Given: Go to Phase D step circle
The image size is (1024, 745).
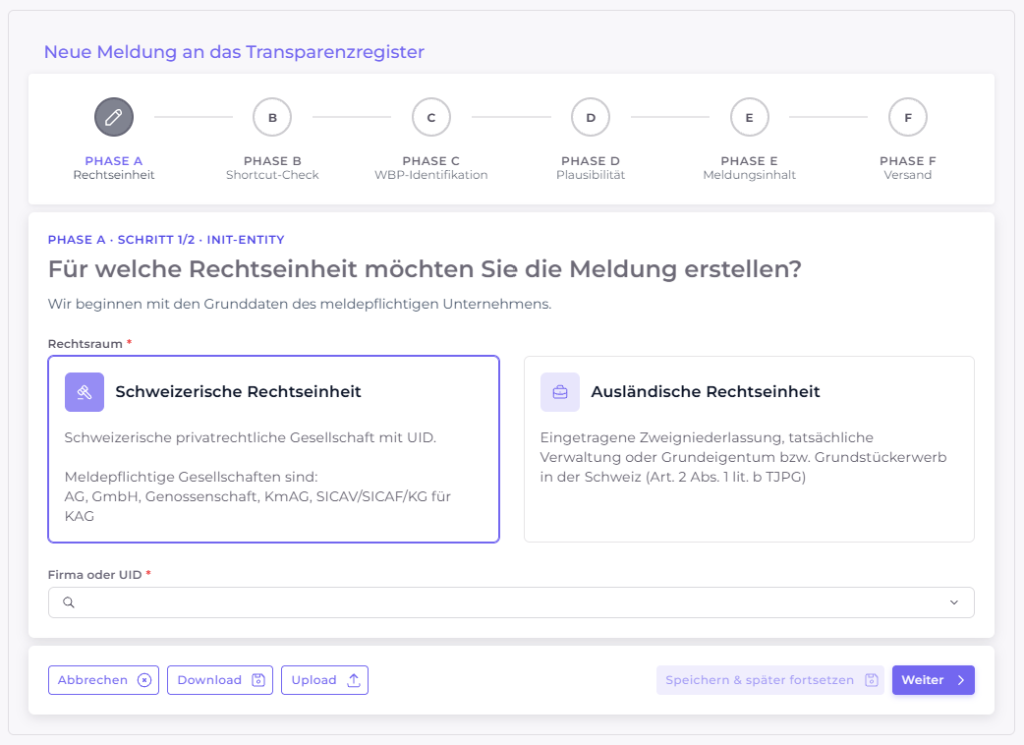Looking at the screenshot, I should (590, 118).
